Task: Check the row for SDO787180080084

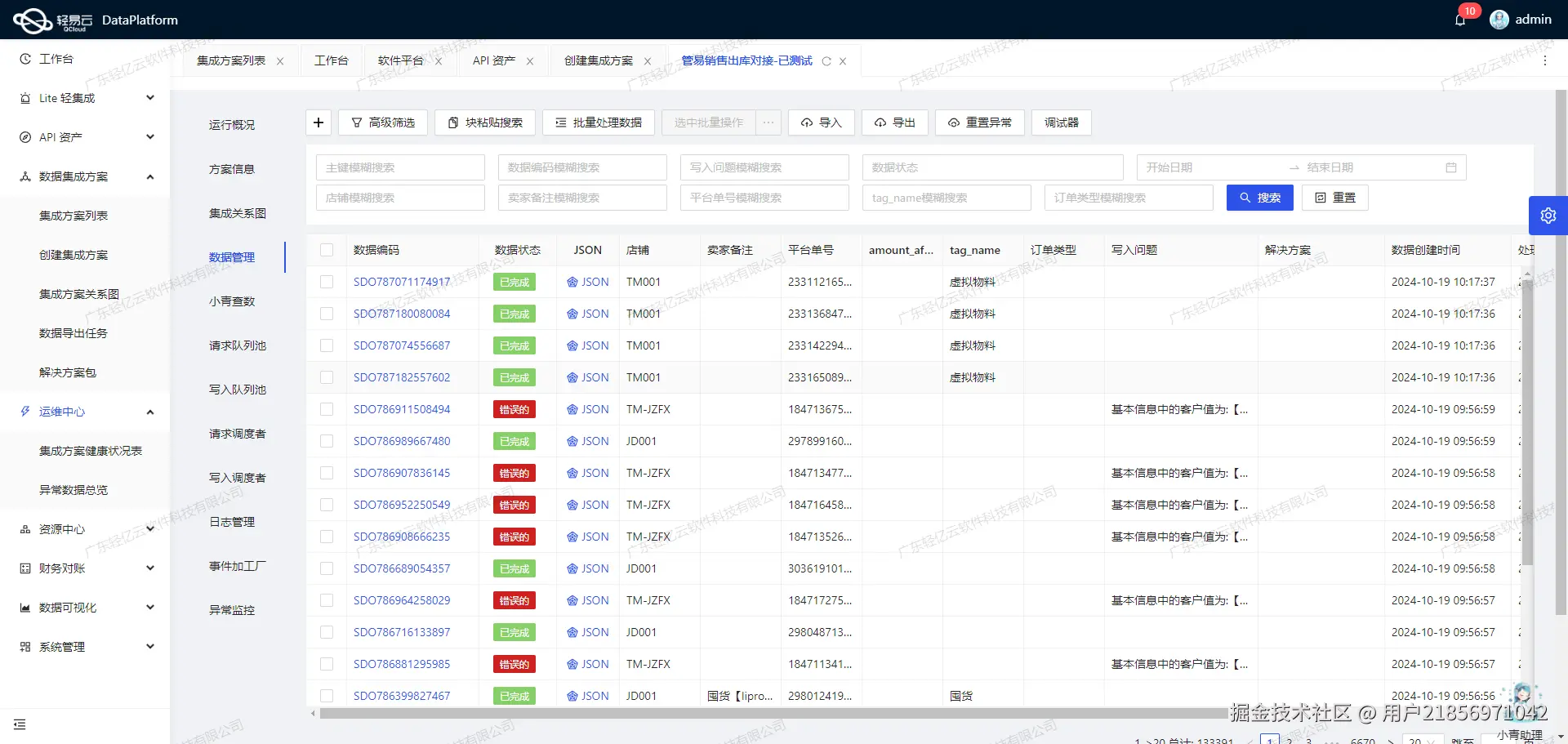Action: coord(327,314)
